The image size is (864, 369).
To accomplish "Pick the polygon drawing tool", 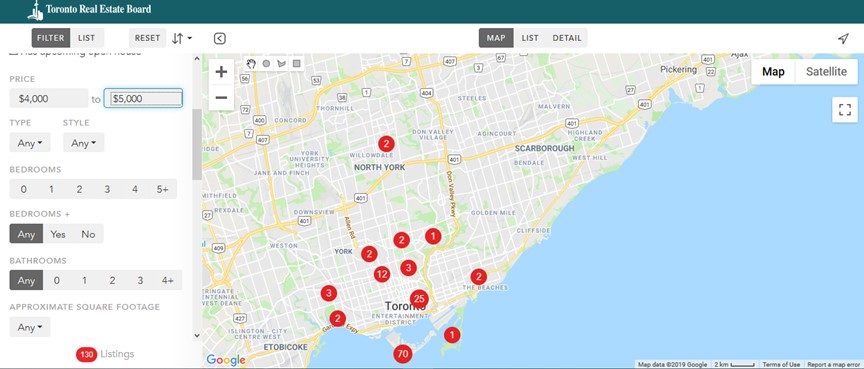I will (x=282, y=63).
